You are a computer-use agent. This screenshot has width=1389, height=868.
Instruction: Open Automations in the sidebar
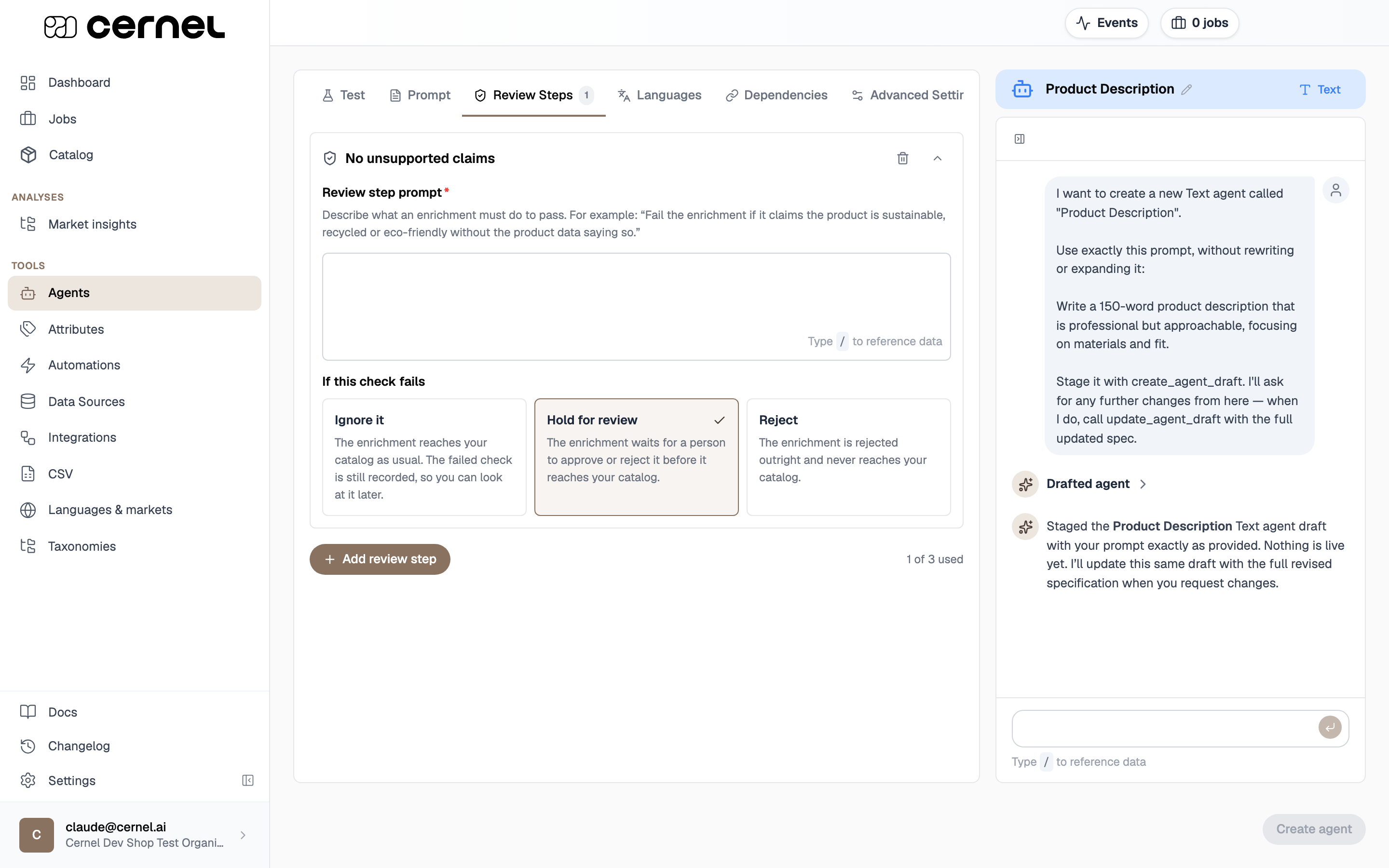(x=134, y=365)
